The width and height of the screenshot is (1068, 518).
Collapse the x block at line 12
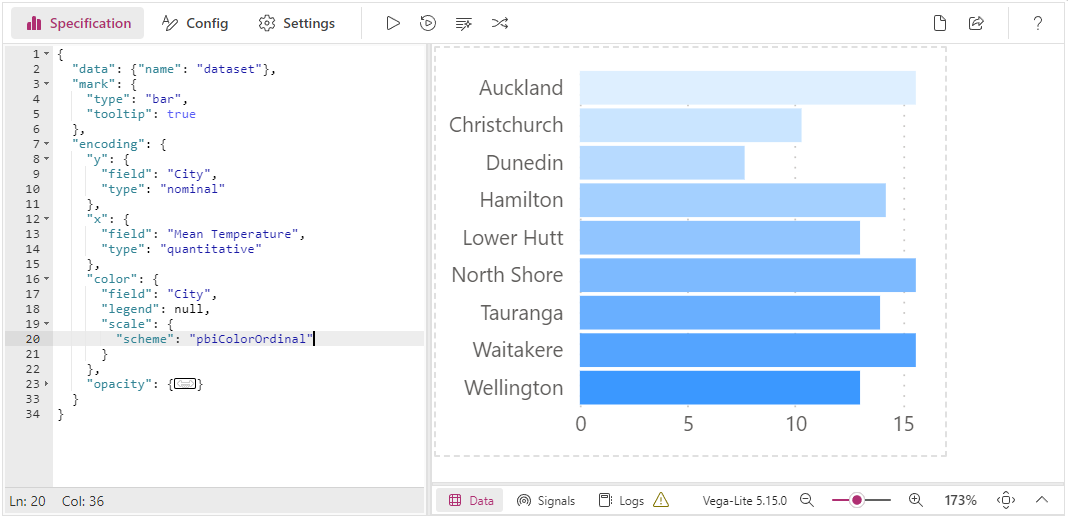pyautogui.click(x=46, y=218)
